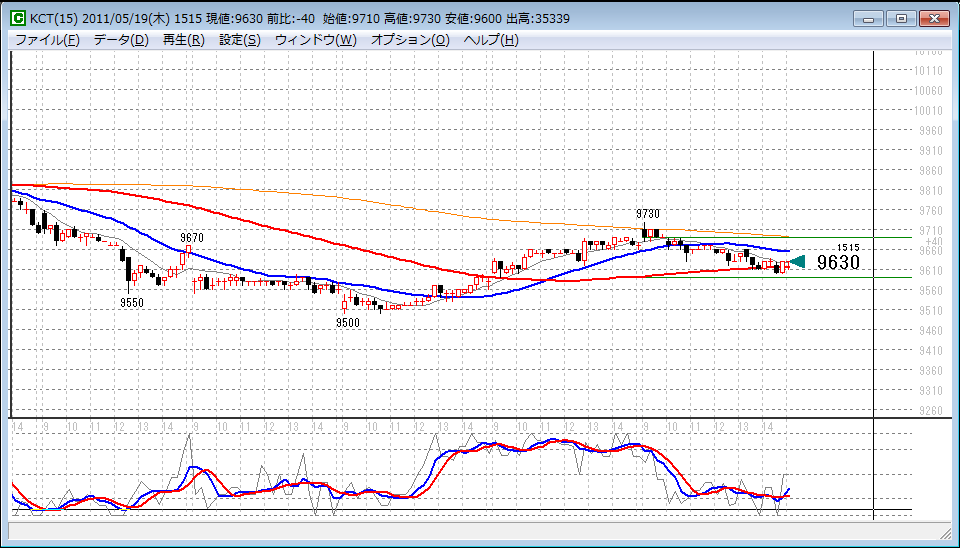Minimize the KCT chart window
960x548 pixels.
coord(868,18)
